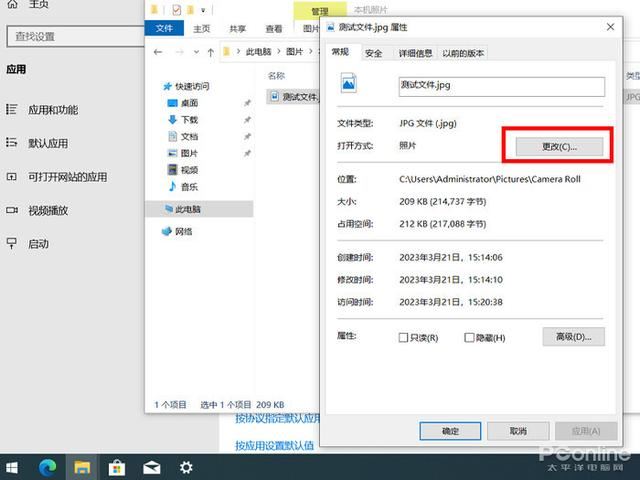
Task: Switch to the 常规 tab
Action: point(340,51)
